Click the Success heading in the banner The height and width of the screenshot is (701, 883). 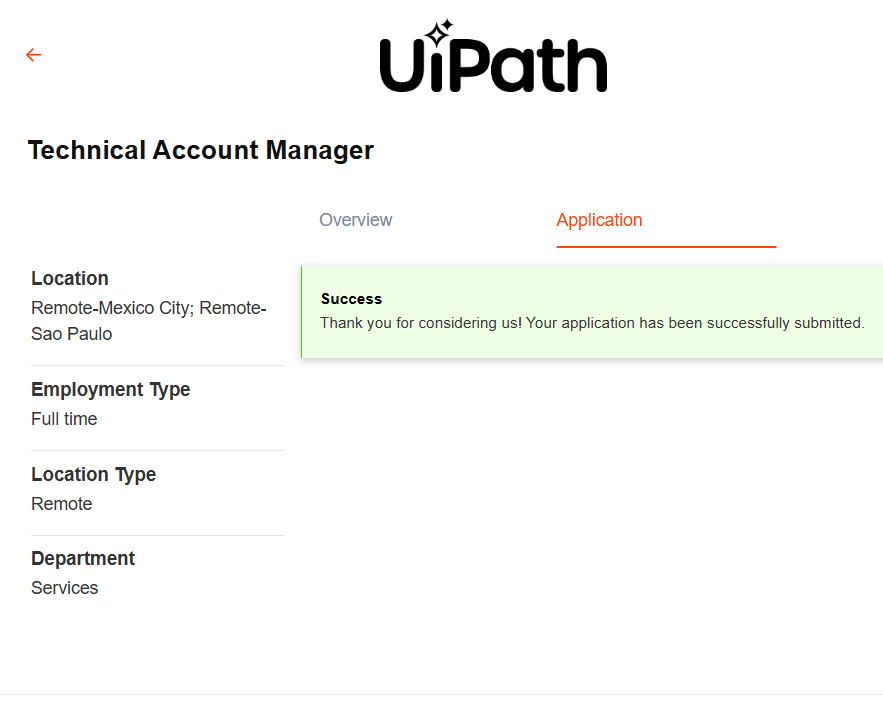point(351,299)
